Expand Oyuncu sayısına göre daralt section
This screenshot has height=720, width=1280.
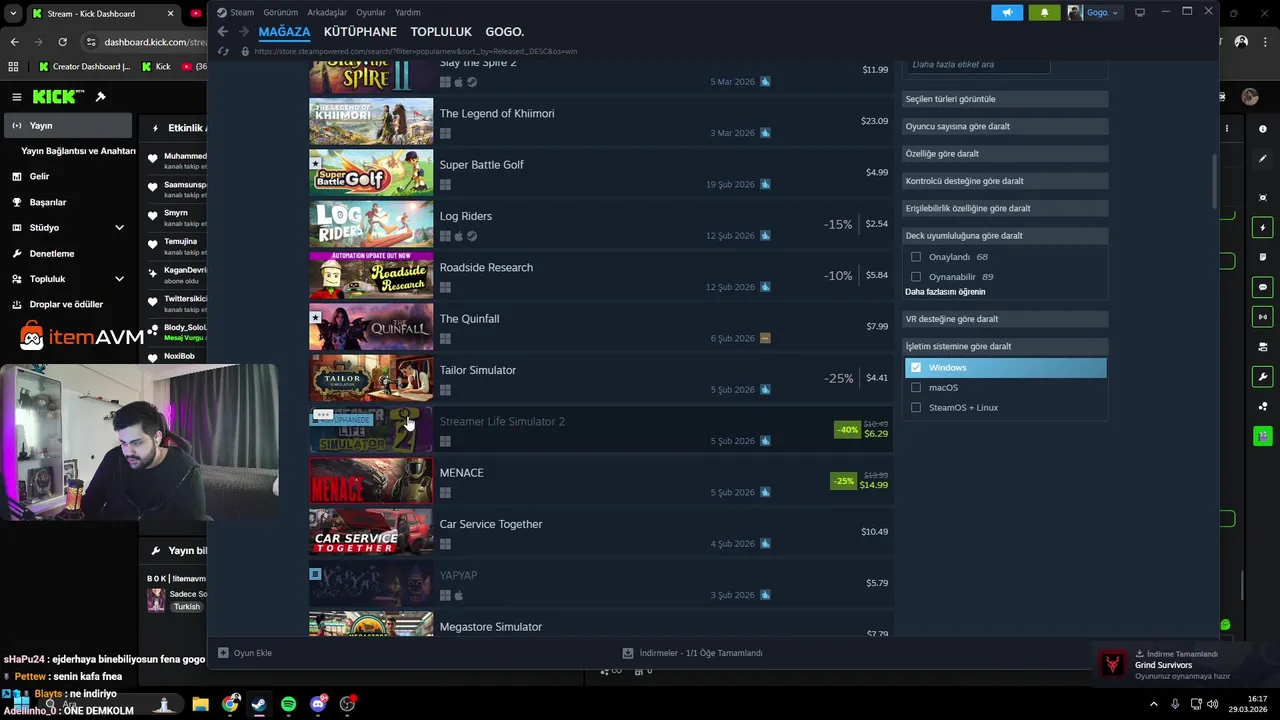click(1005, 126)
